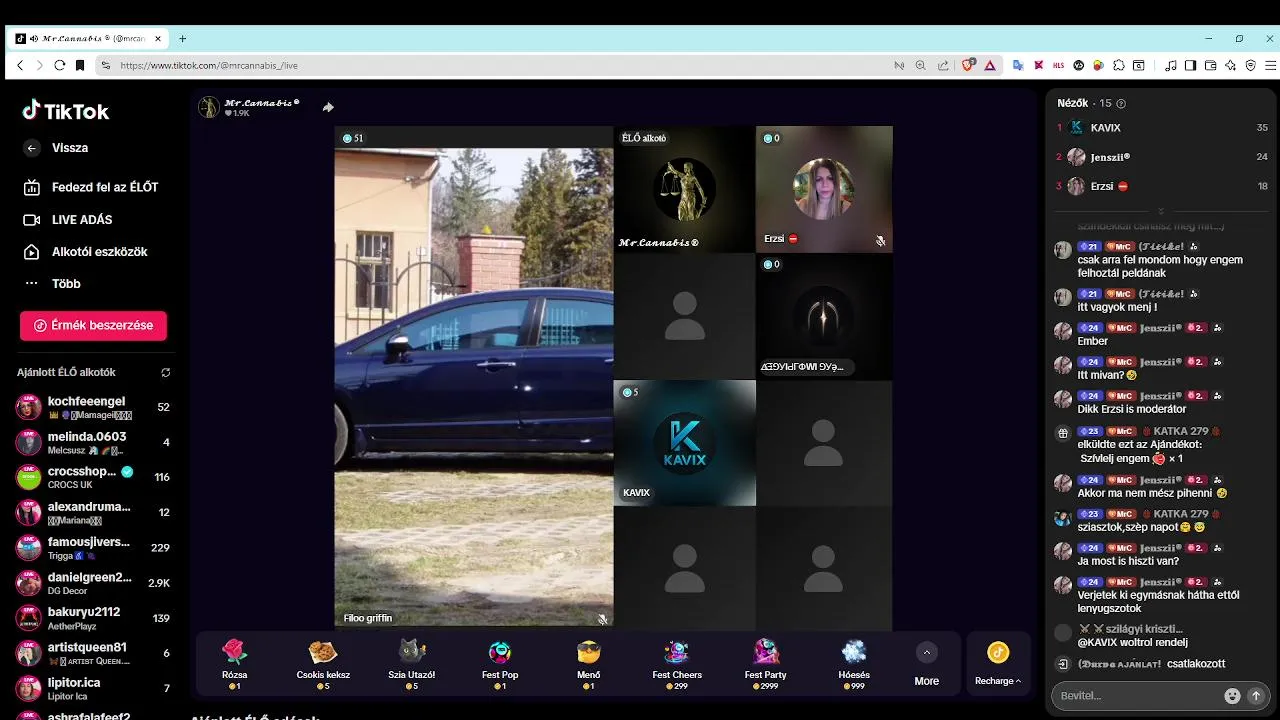This screenshot has height=720, width=1280.
Task: Open Brave Shields lion icon
Action: [968, 65]
